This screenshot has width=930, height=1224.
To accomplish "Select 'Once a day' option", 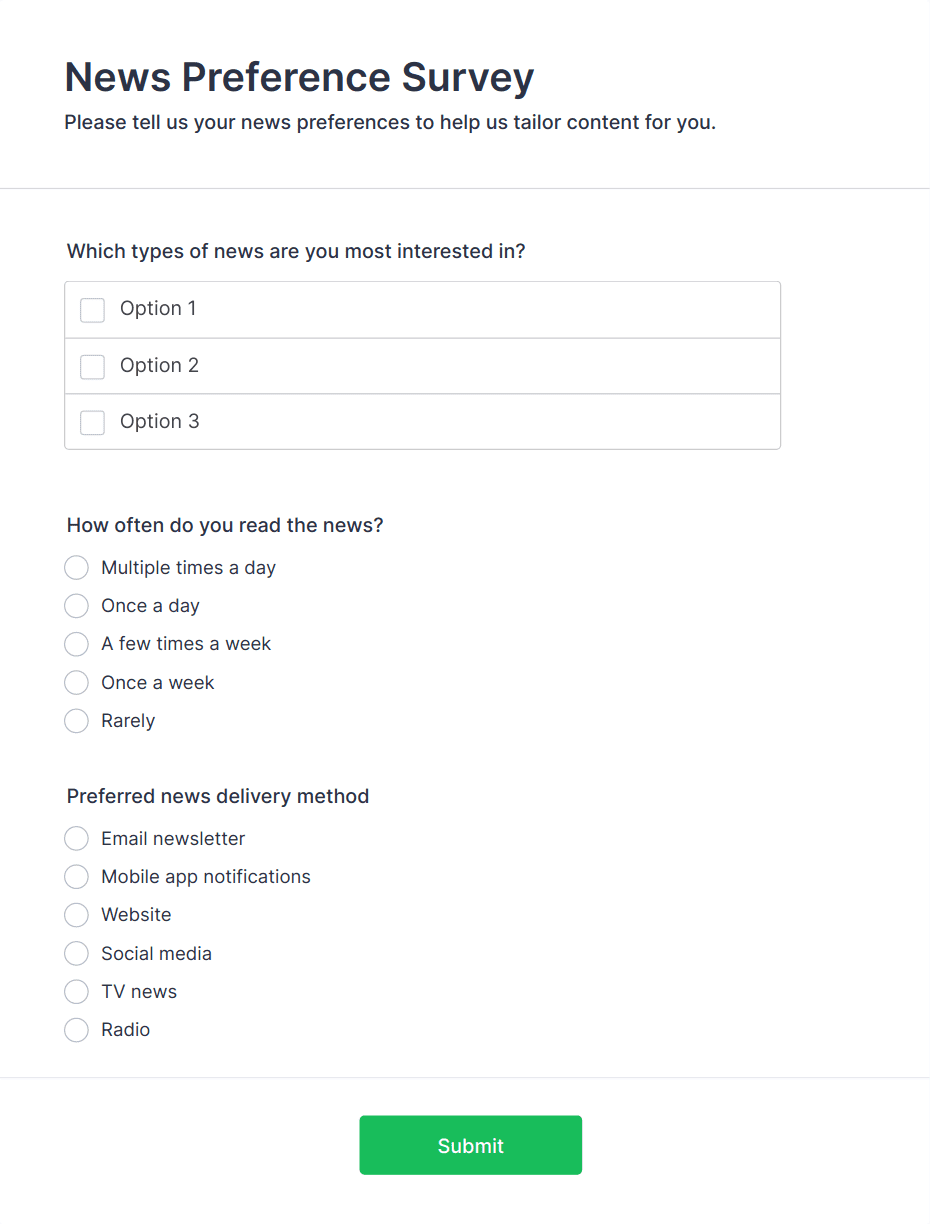I will [76, 605].
